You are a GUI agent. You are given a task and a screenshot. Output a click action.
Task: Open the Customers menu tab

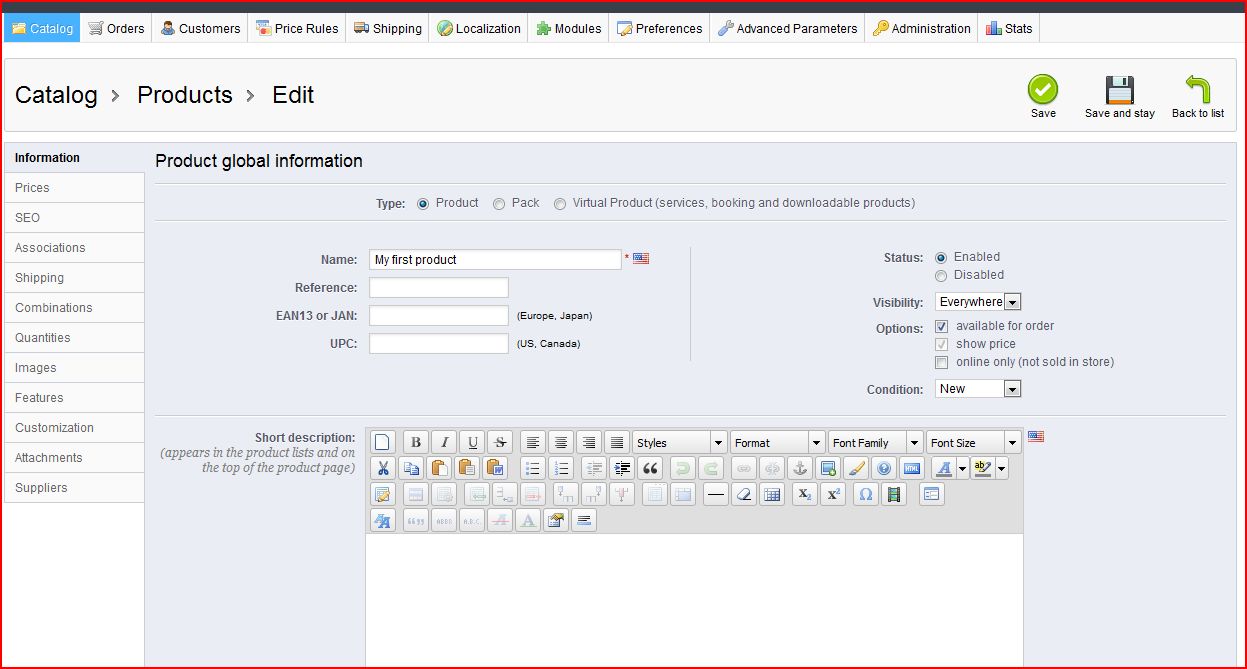pyautogui.click(x=200, y=28)
